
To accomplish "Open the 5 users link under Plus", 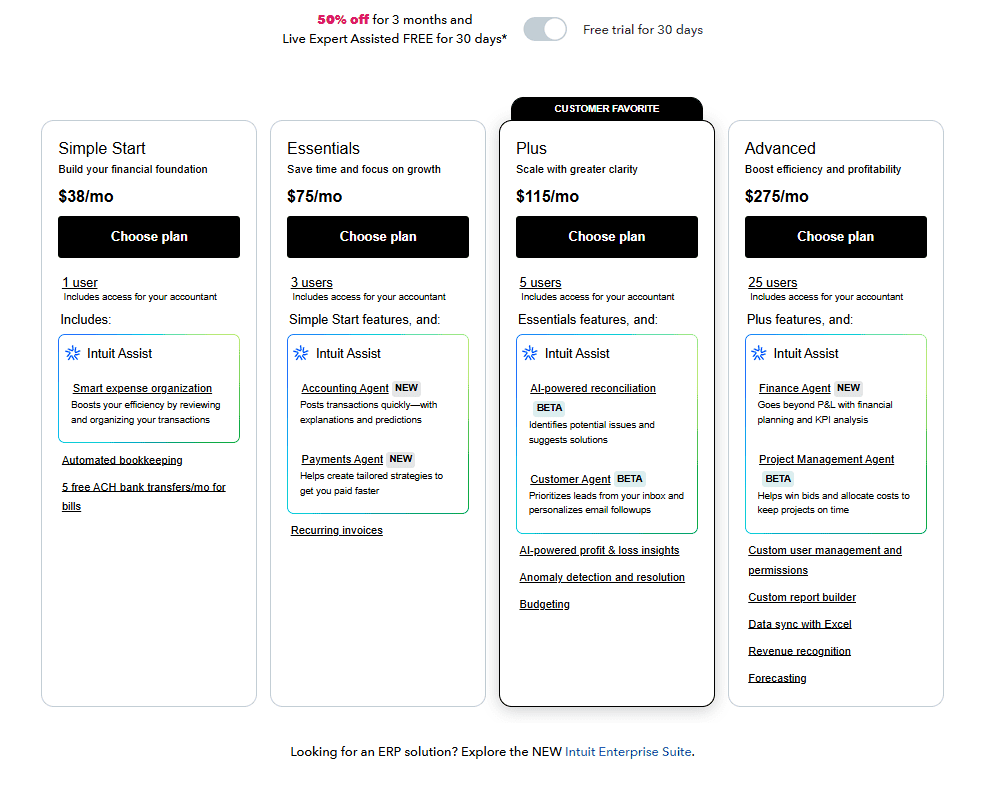I will (x=540, y=282).
